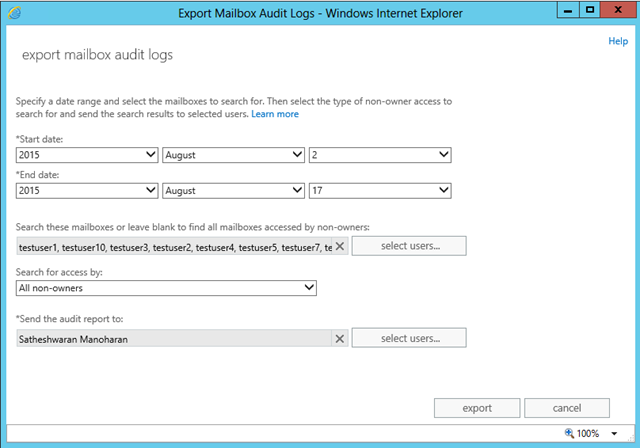
Task: Open the zoom level dropdown arrow next to 100%
Action: [x=614, y=433]
